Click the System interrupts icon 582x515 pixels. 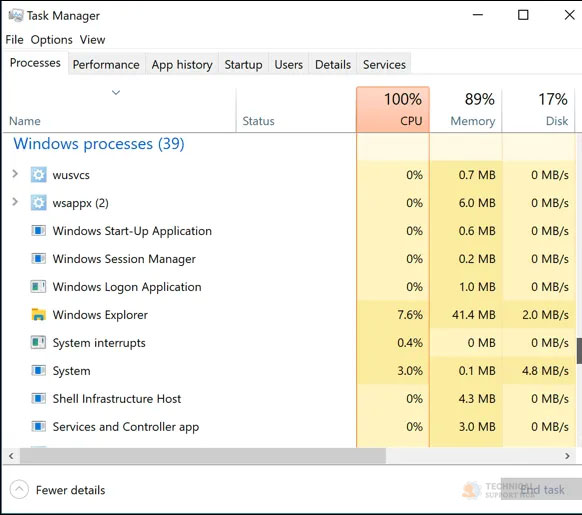(x=38, y=342)
